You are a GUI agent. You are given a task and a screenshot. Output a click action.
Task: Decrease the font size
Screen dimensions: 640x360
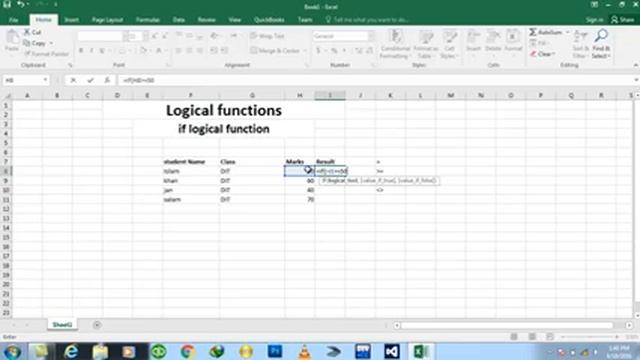coord(165,36)
